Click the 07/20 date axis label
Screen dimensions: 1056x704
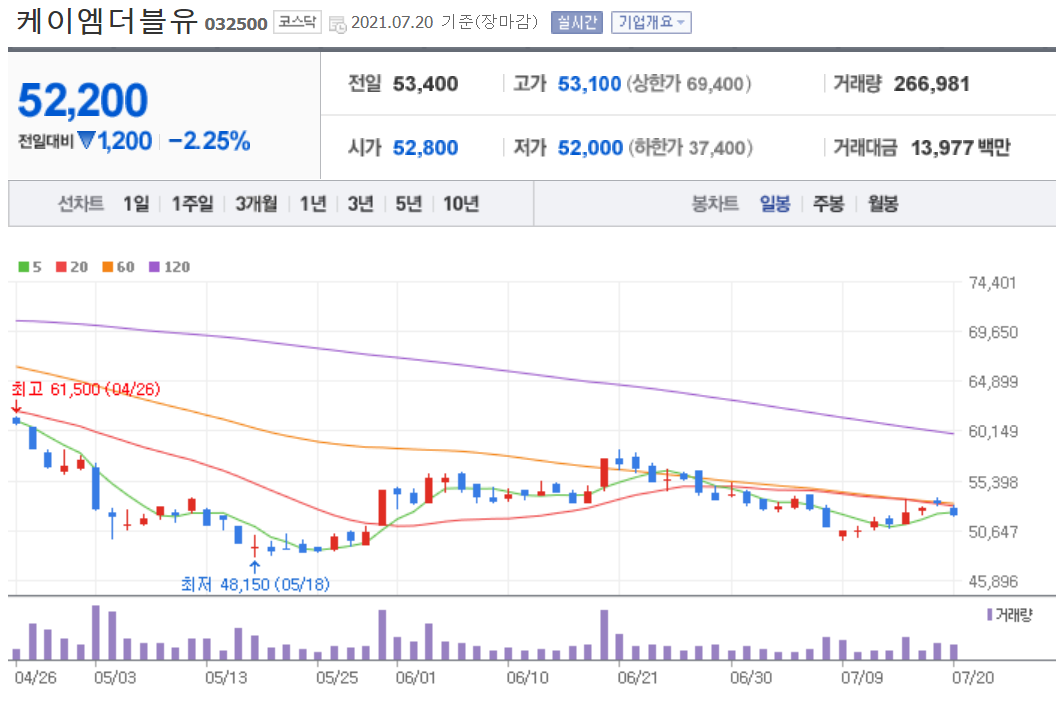tap(972, 677)
